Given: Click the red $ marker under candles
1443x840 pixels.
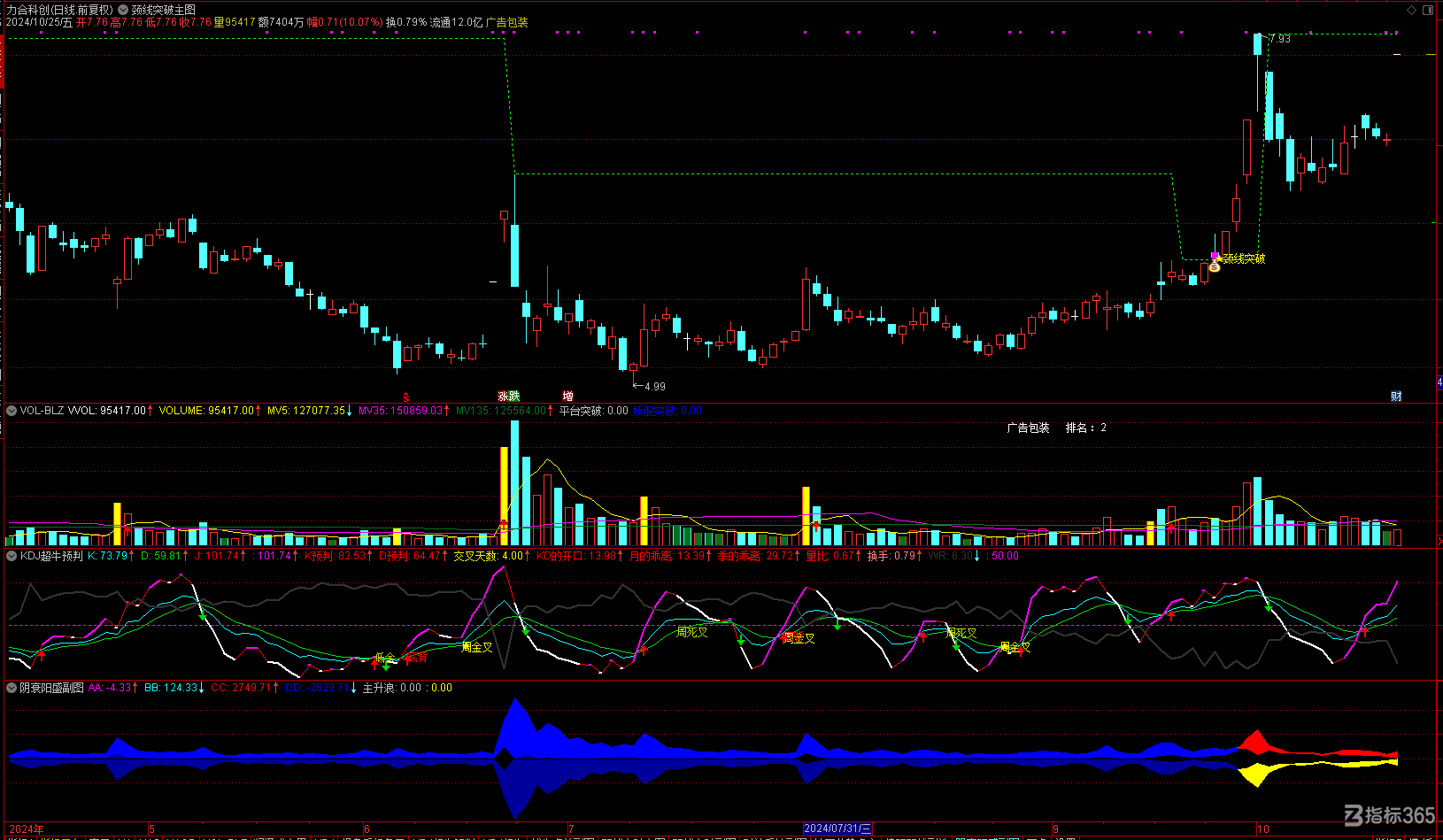Looking at the screenshot, I should (406, 397).
